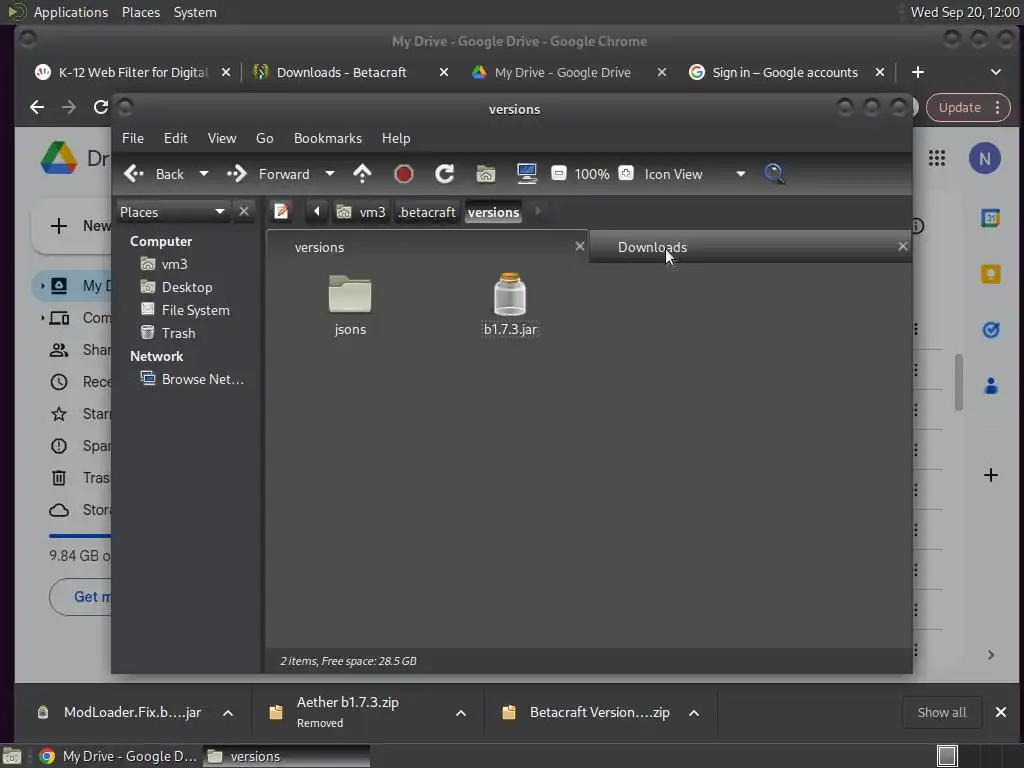Open the Computer toolbar icon

pos(526,173)
